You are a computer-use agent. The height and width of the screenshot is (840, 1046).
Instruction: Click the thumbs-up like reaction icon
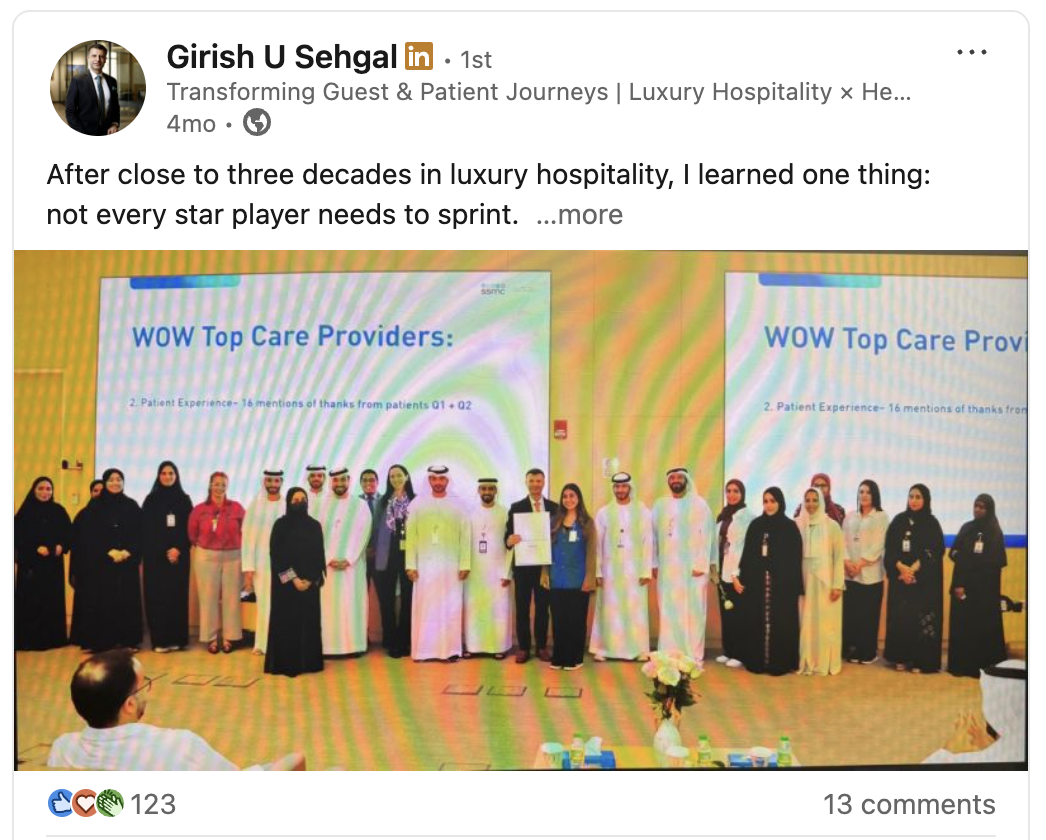coord(61,803)
